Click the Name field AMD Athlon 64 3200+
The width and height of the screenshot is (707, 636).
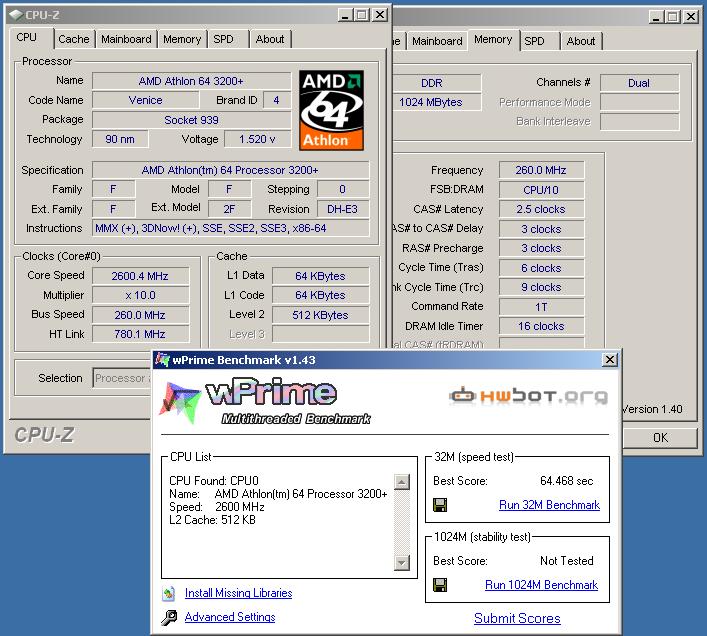click(x=191, y=81)
